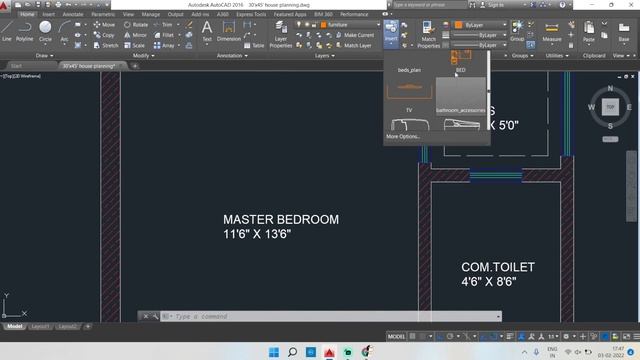Click the Group tool
This screenshot has width=640, height=360.
(x=517, y=32)
